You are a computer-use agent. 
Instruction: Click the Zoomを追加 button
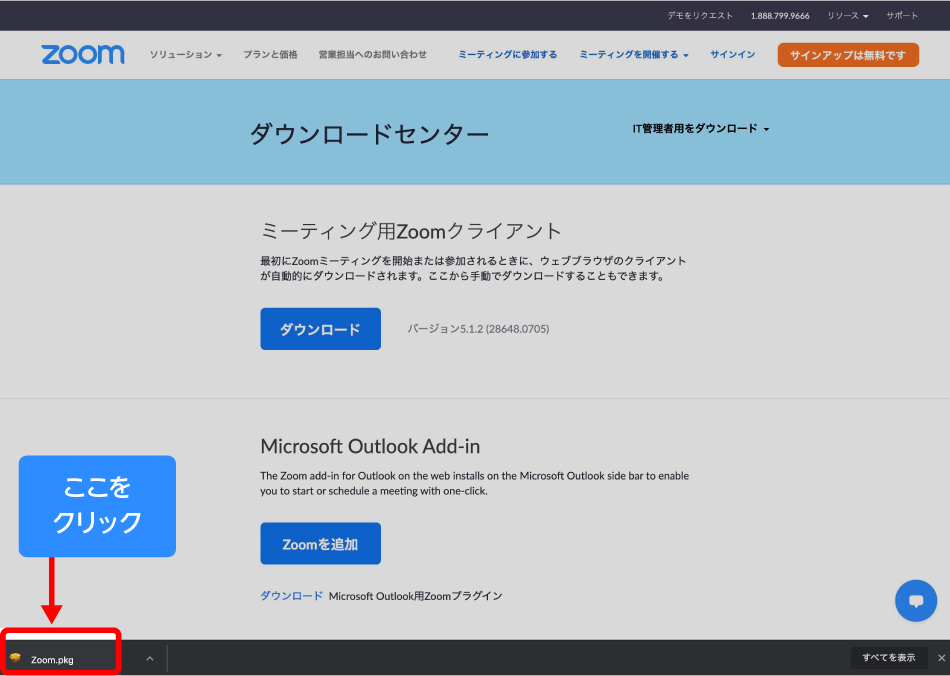(x=321, y=543)
